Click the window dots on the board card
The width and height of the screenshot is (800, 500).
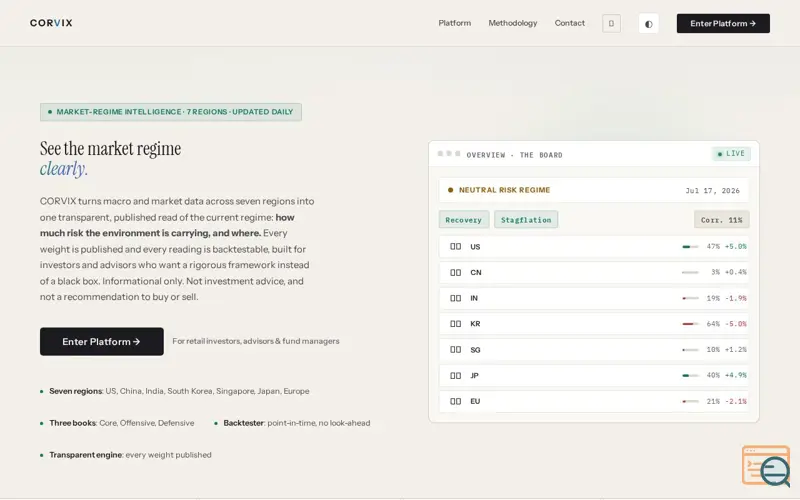[x=449, y=154]
